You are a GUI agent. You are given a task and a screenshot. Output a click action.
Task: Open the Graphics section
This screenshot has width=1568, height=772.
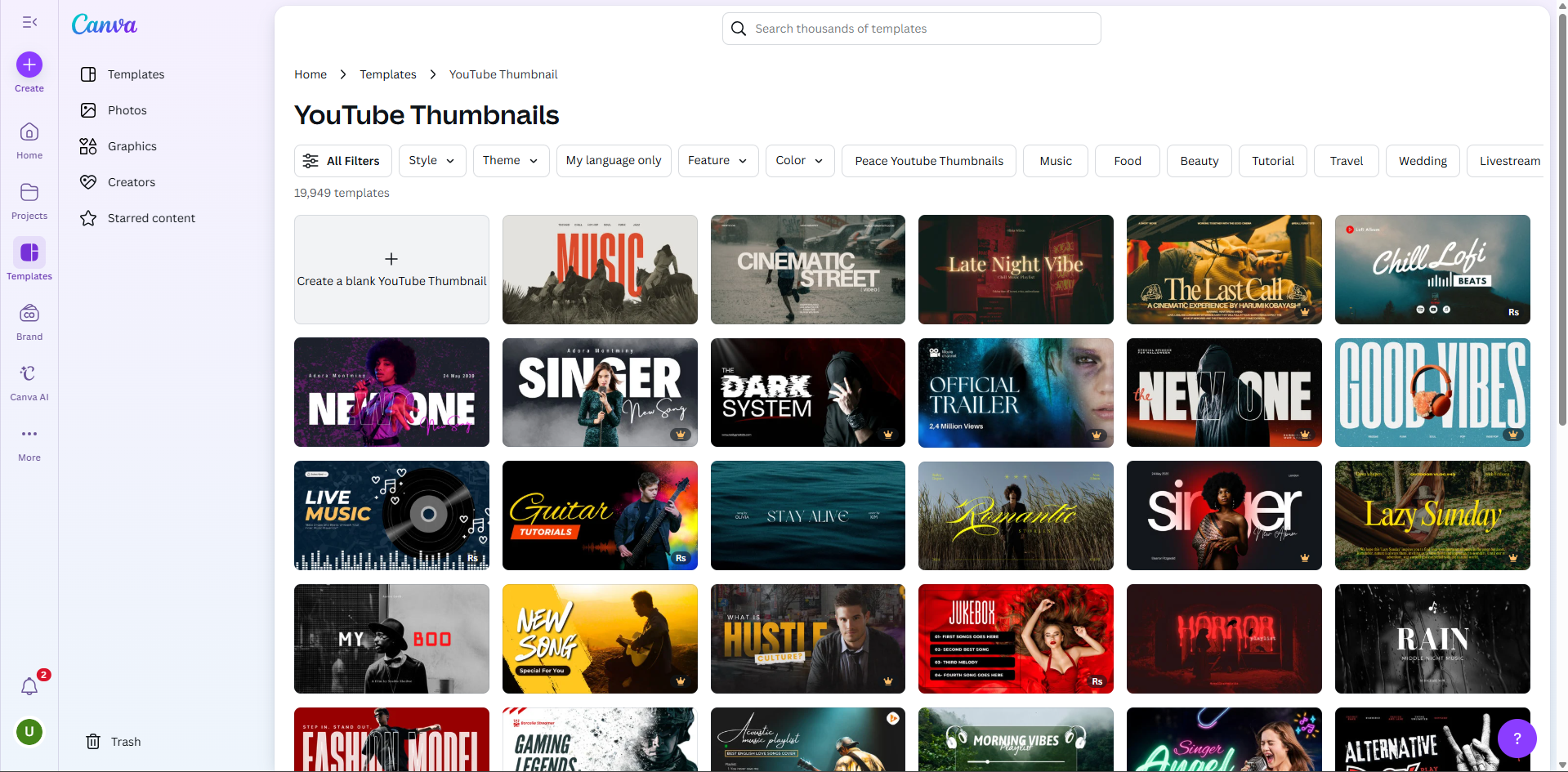click(132, 145)
